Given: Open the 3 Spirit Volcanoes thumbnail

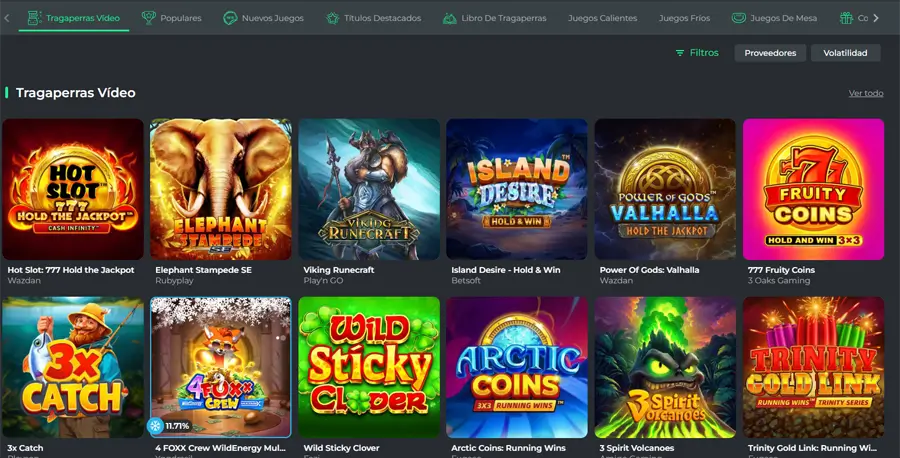Looking at the screenshot, I should 665,367.
